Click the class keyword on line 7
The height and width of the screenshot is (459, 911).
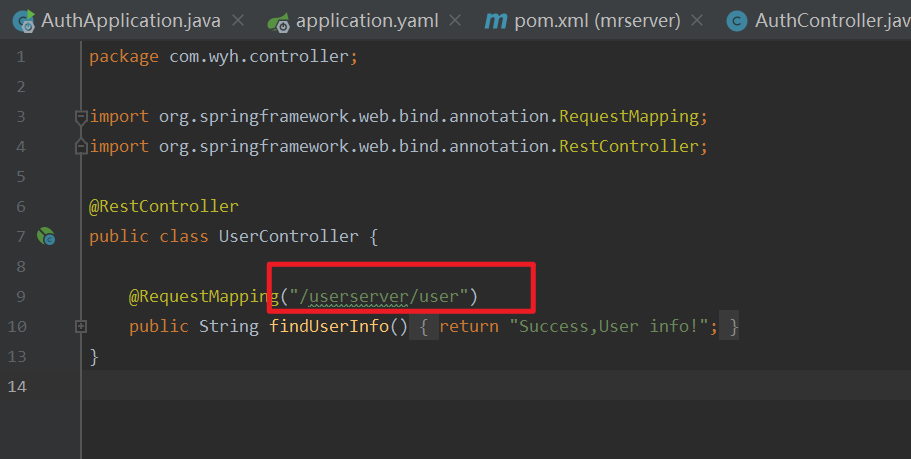184,236
